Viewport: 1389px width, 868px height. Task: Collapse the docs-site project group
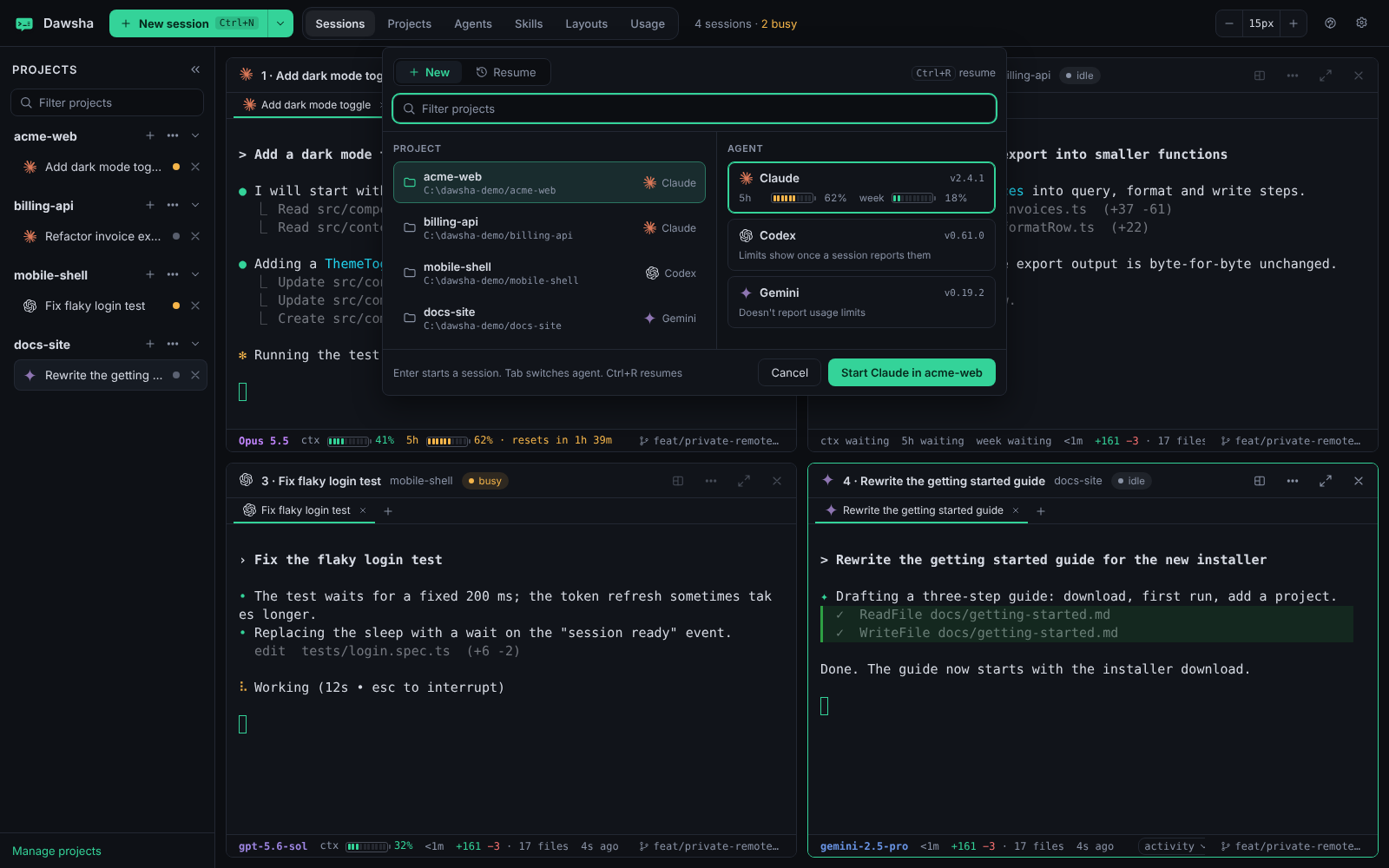coord(195,344)
